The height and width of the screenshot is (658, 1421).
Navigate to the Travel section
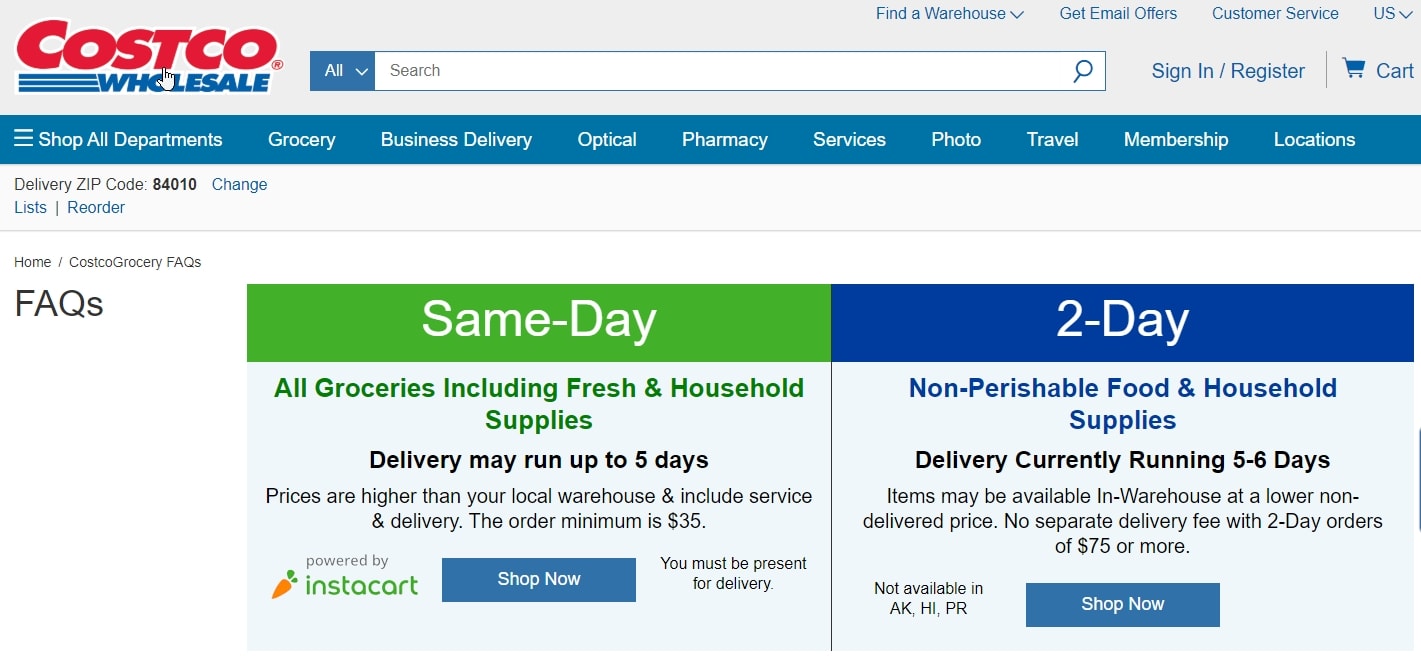click(x=1052, y=139)
